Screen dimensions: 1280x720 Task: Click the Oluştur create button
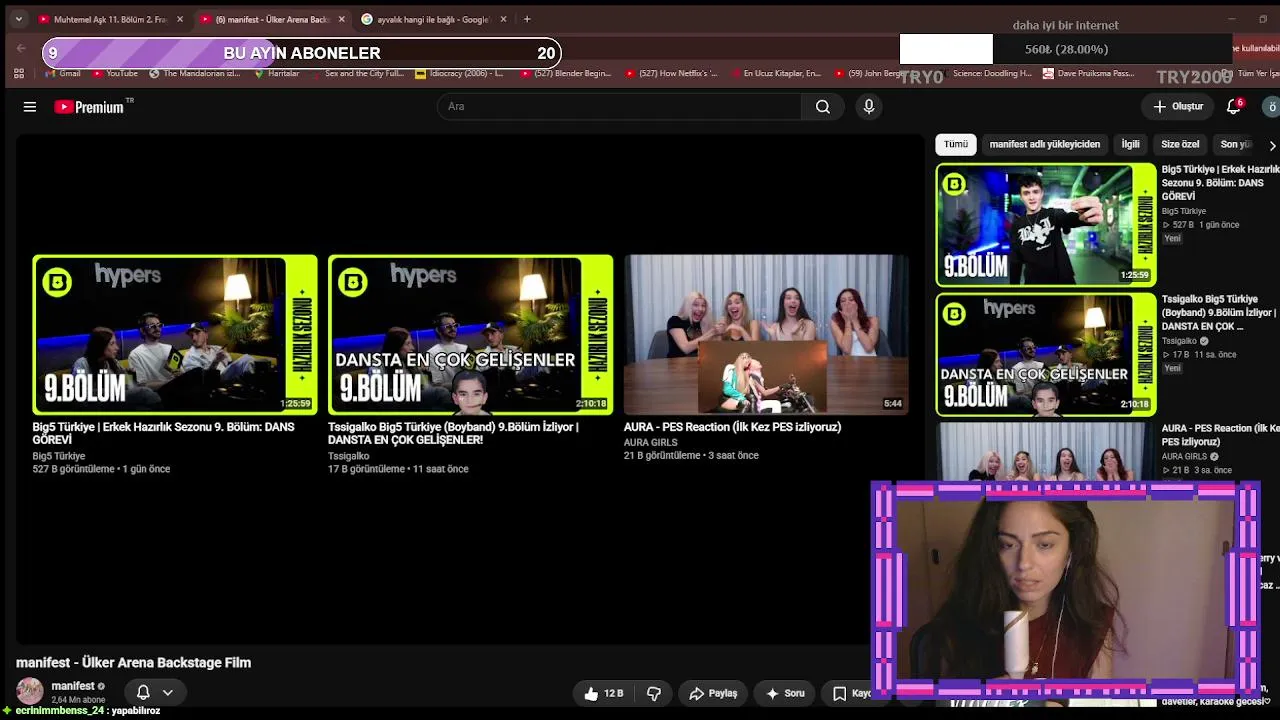[1178, 107]
